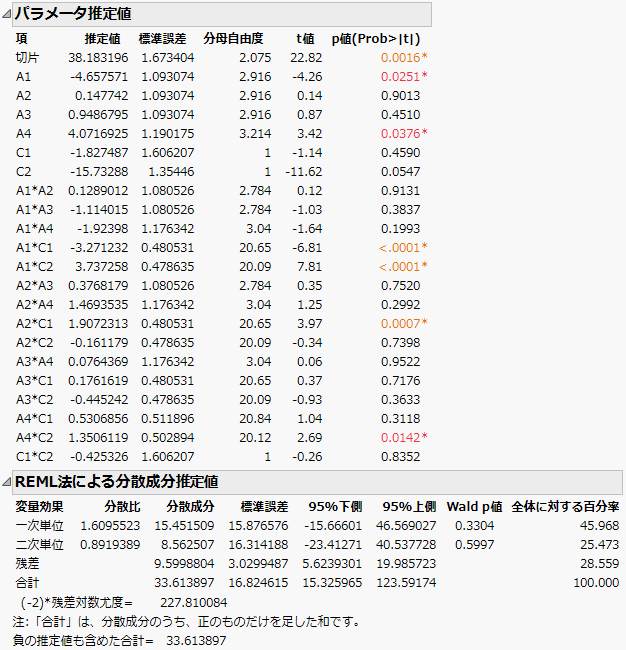Select the A4*C1 interaction row label
626x650 pixels.
click(x=35, y=419)
